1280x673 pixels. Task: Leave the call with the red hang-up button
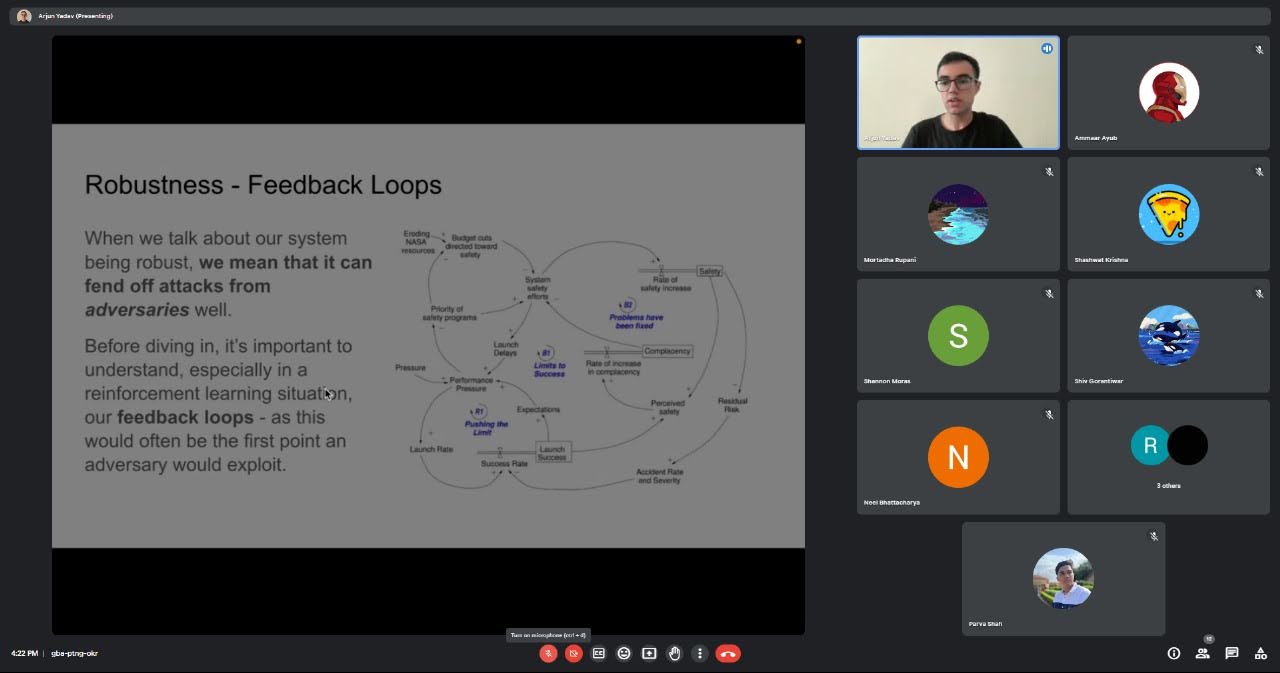(x=728, y=653)
